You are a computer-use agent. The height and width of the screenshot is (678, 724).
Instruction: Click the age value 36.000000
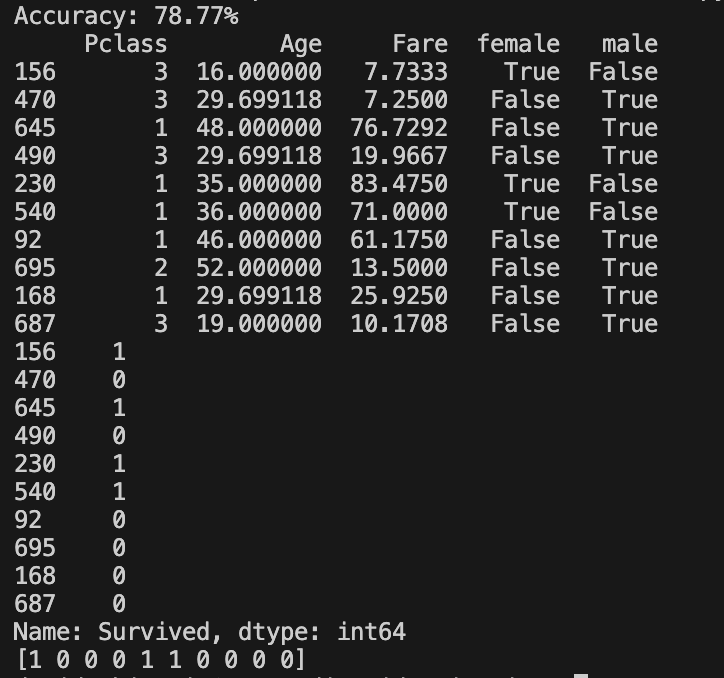click(x=259, y=212)
